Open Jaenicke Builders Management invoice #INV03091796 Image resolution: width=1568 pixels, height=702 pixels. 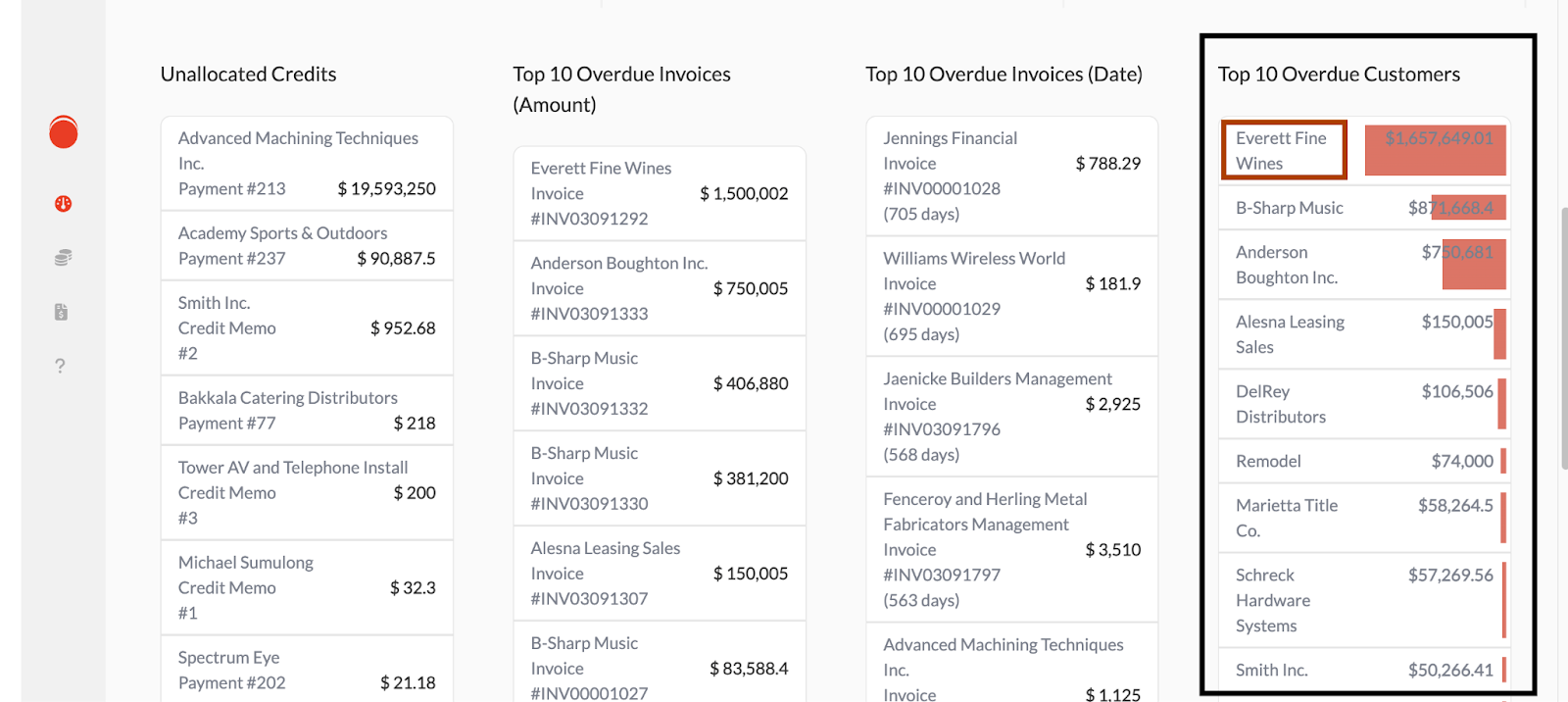coord(1012,417)
